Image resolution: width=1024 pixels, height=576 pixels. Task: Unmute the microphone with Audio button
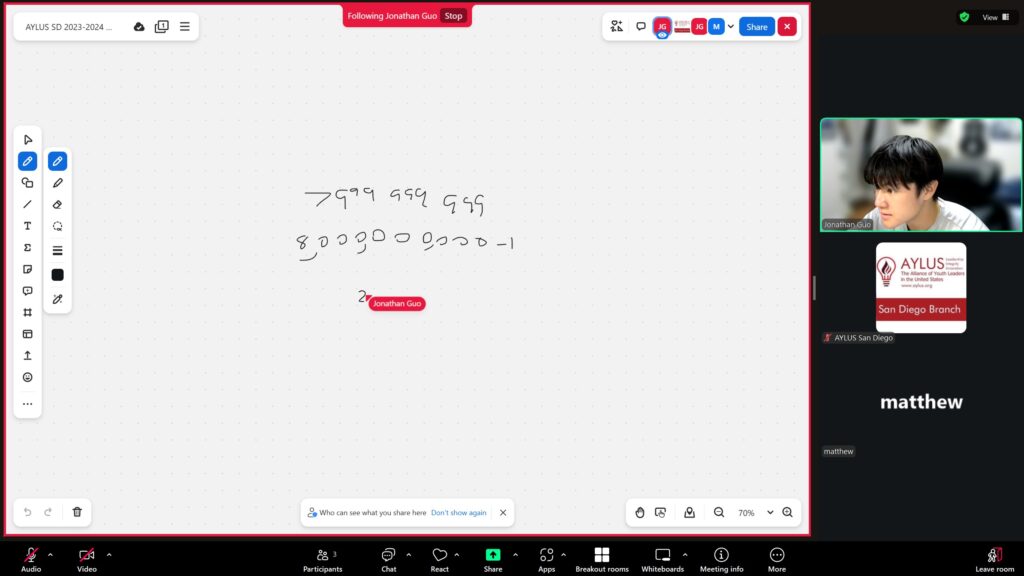click(31, 558)
